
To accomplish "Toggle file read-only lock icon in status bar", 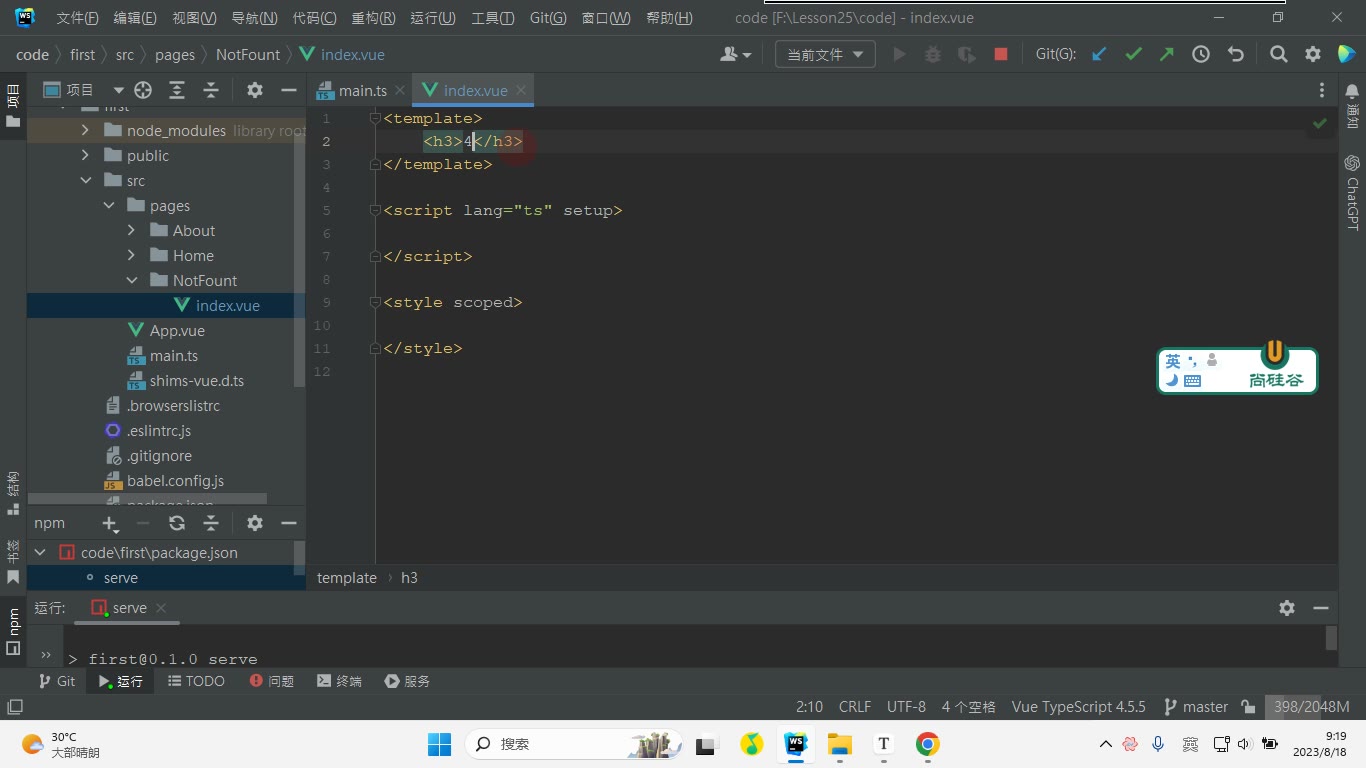I will coord(1248,706).
